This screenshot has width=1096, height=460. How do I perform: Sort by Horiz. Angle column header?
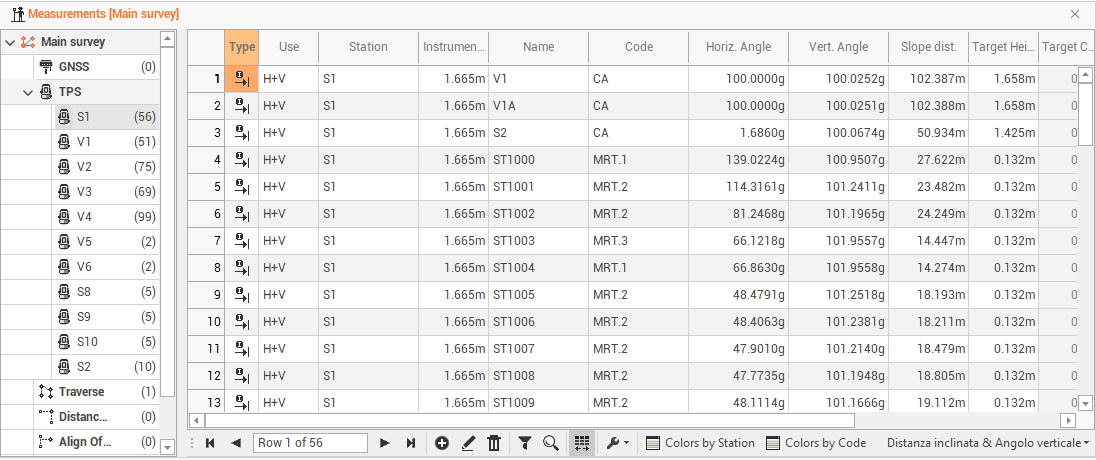[738, 47]
